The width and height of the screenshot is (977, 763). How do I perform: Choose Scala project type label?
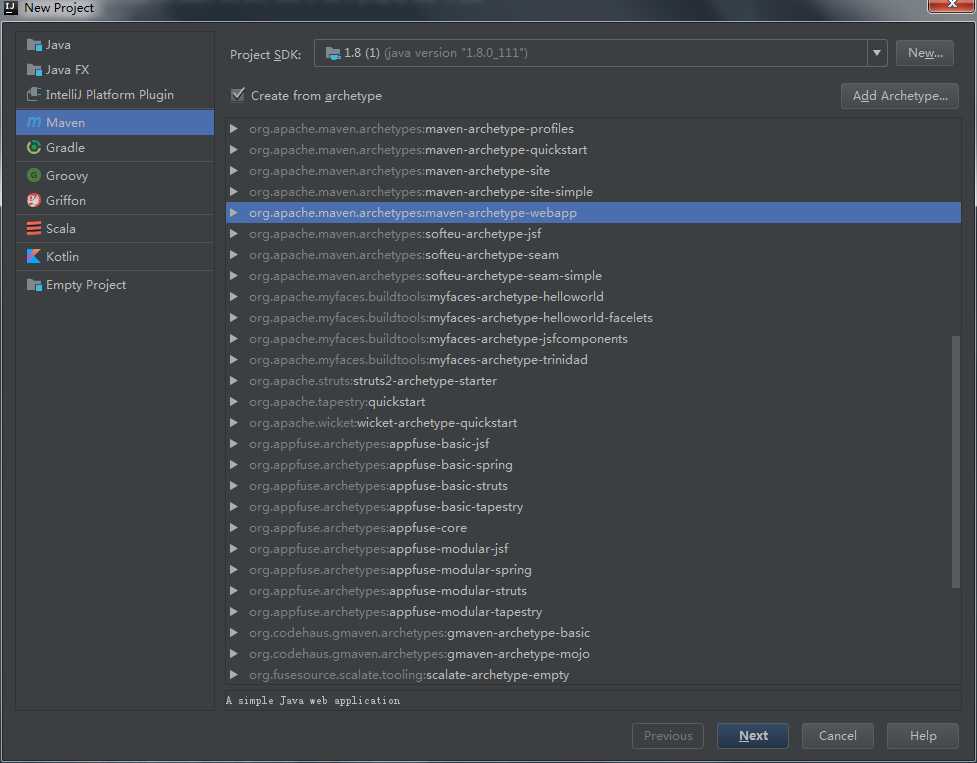click(x=60, y=229)
